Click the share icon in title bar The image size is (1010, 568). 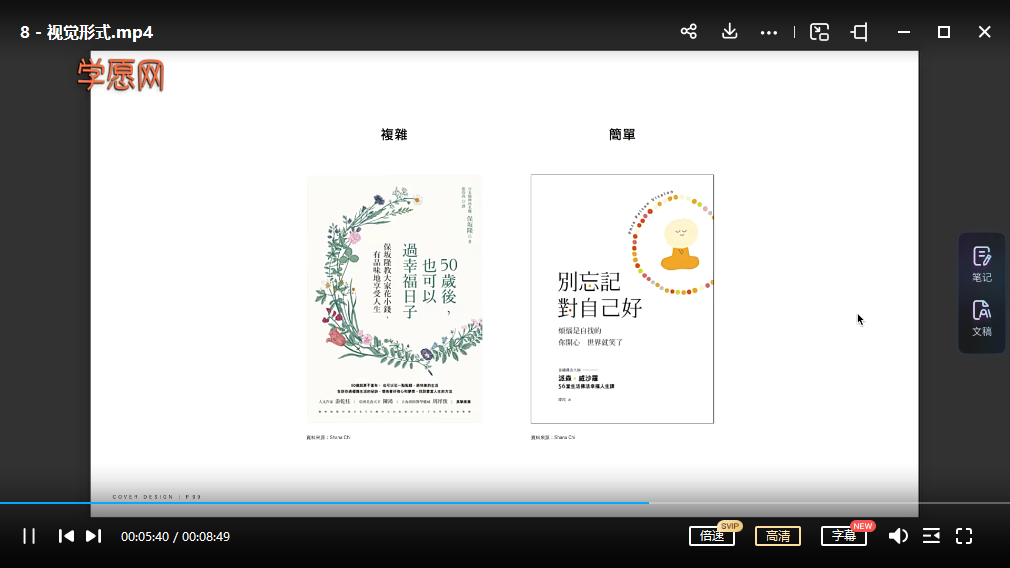[689, 32]
